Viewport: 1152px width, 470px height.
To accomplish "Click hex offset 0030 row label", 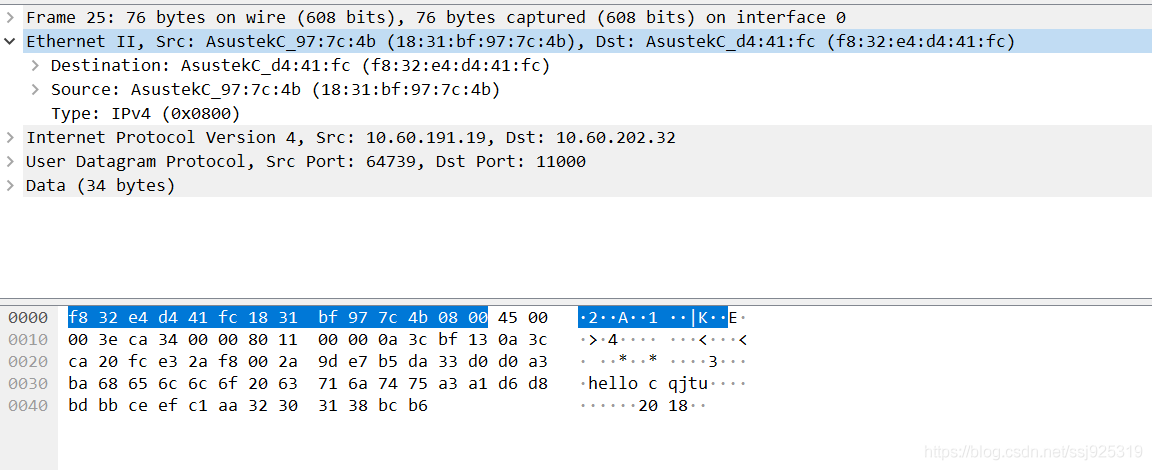I will click(x=28, y=383).
